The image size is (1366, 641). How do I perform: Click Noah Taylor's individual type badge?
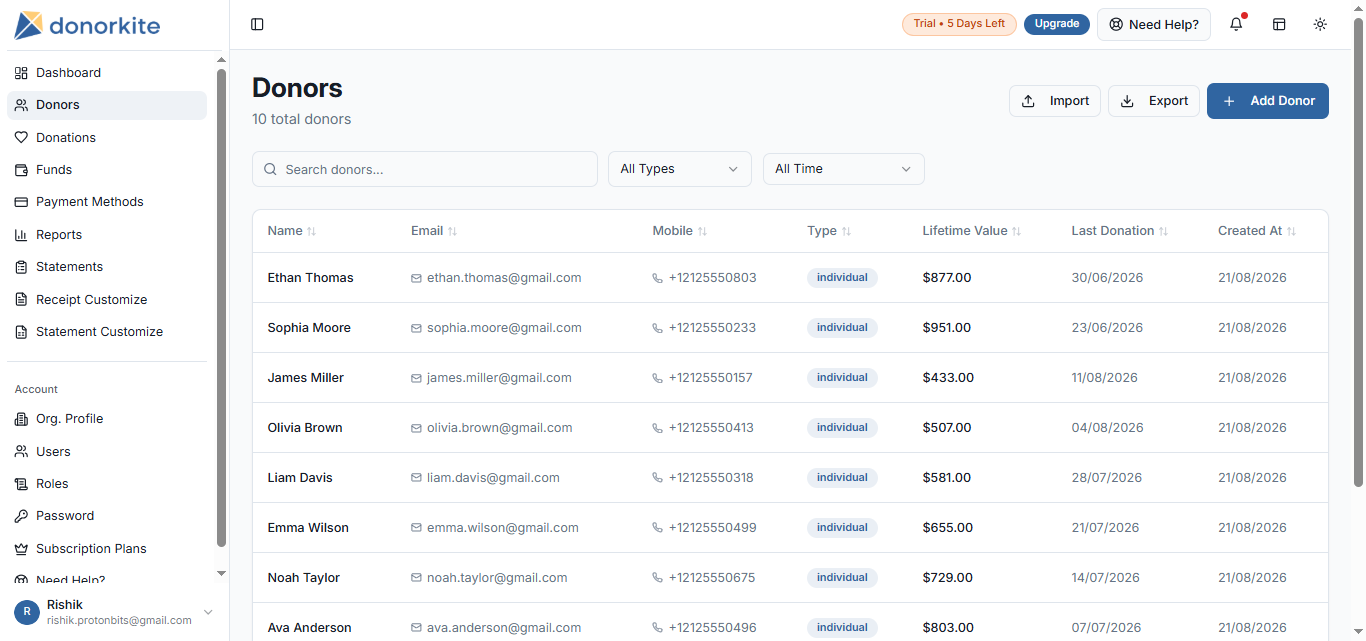[x=842, y=578]
